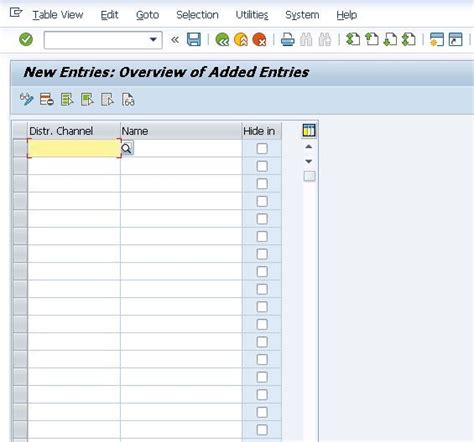Tick the Hide in checkbox, sixth row

click(x=262, y=237)
